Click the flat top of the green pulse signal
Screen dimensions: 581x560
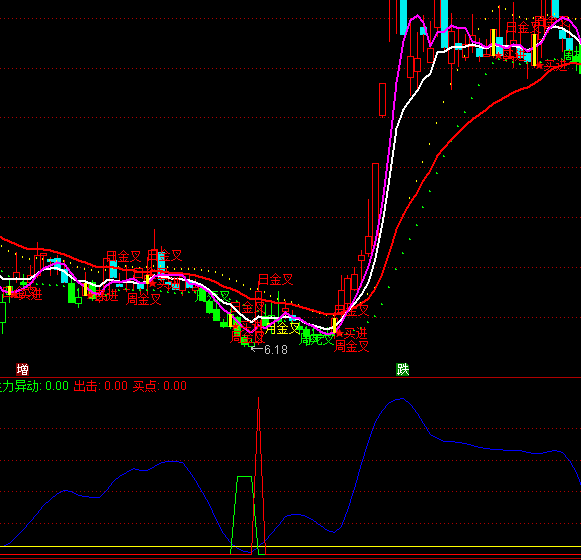(x=245, y=477)
